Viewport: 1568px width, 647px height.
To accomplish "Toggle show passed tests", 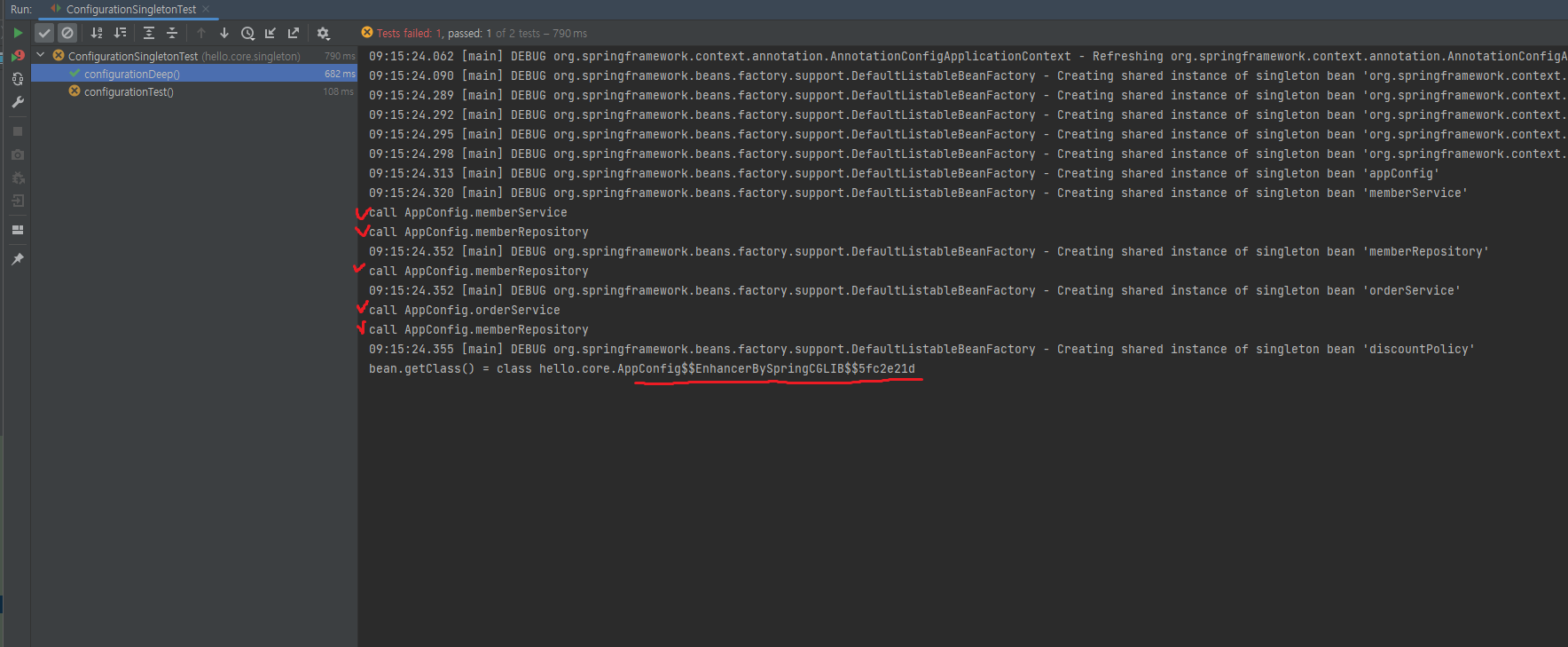I will (x=44, y=33).
